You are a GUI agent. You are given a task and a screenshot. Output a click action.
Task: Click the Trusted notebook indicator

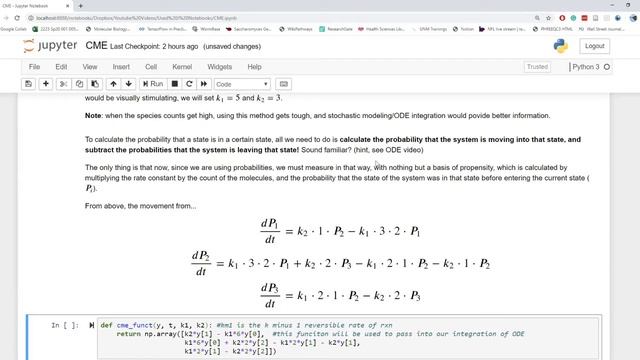coord(537,67)
